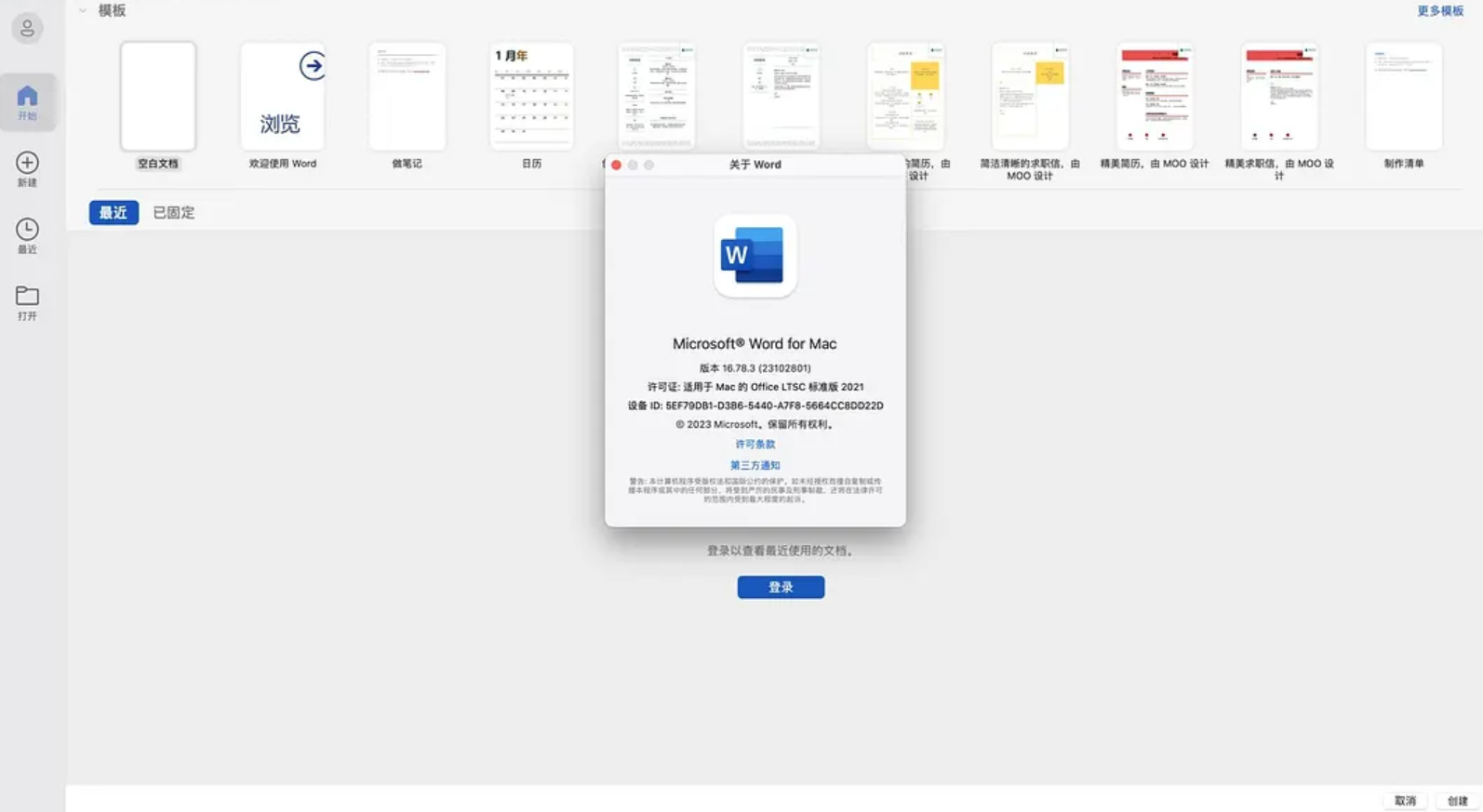This screenshot has height=812, width=1483.
Task: Open the License Terms (许可条款) link
Action: tap(755, 445)
